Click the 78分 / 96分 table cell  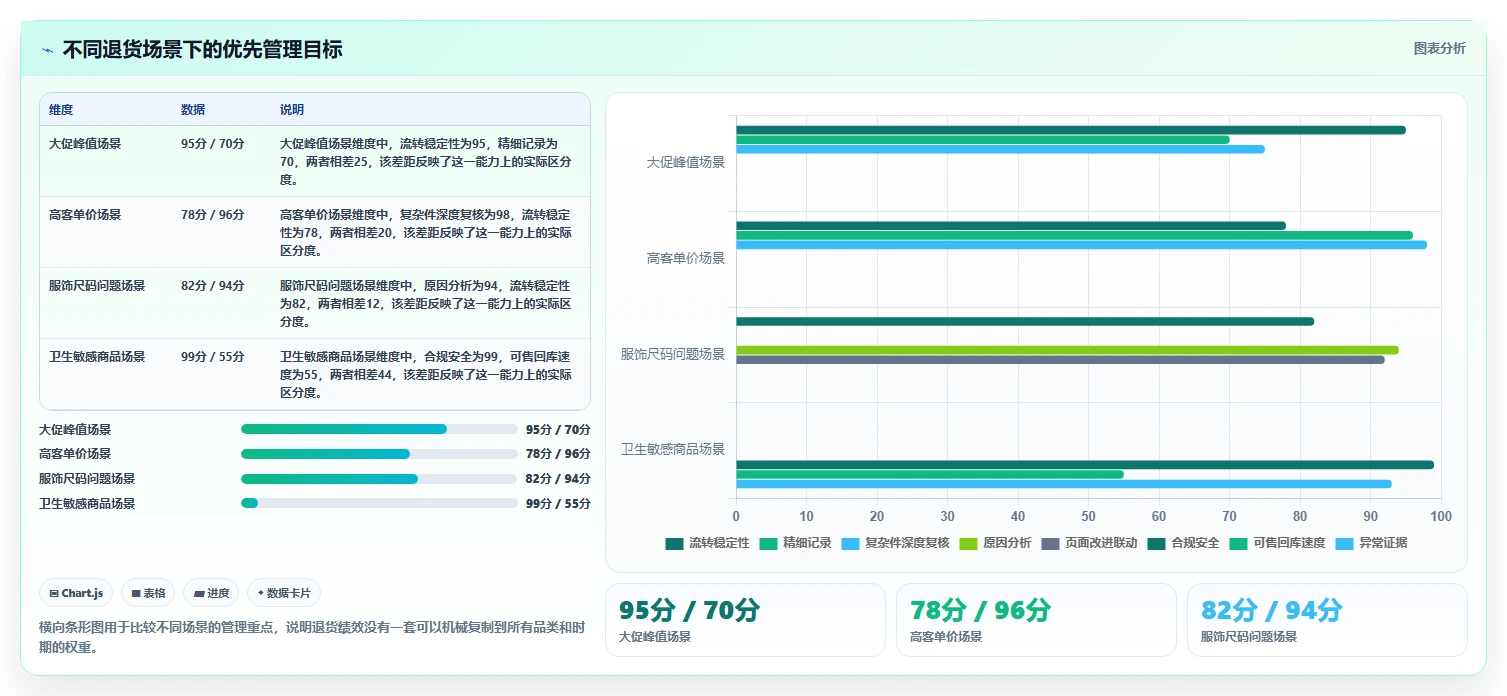tap(213, 214)
